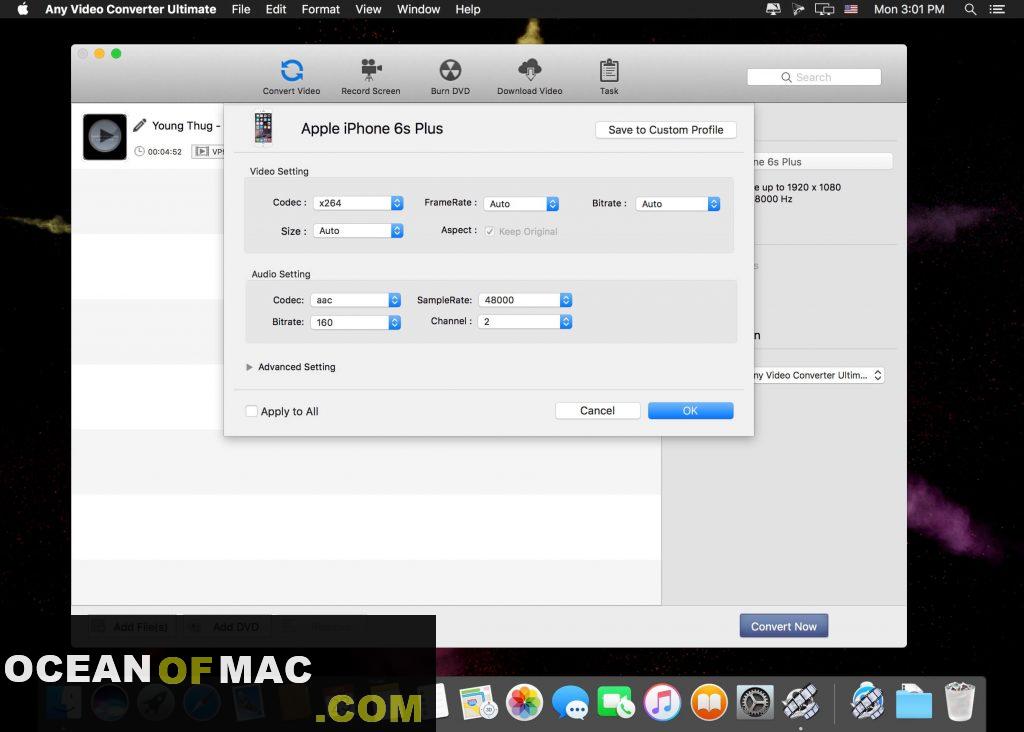Open the Download Video tool
This screenshot has height=732, width=1024.
click(x=530, y=77)
